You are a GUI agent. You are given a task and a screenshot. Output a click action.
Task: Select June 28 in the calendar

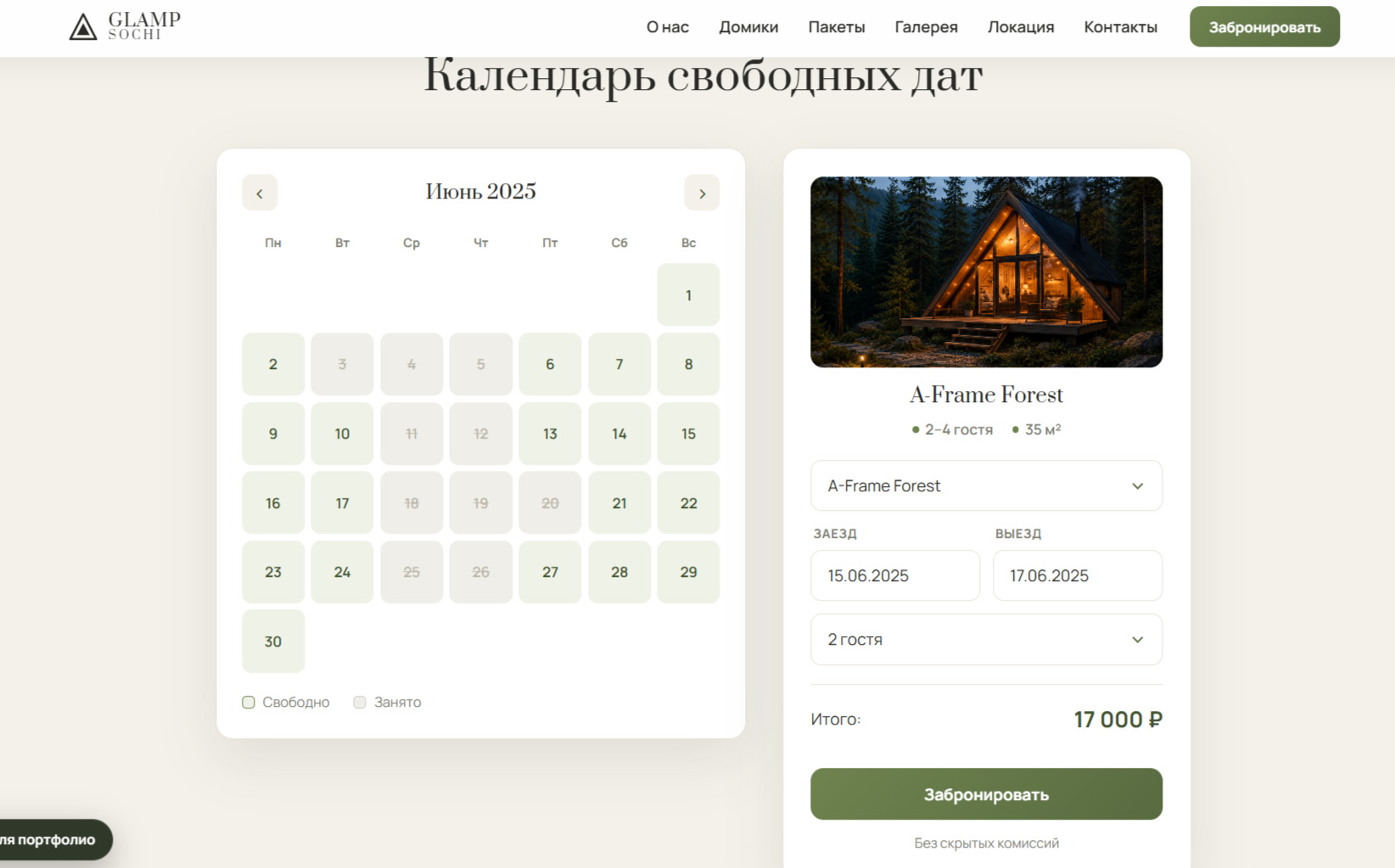click(x=619, y=572)
